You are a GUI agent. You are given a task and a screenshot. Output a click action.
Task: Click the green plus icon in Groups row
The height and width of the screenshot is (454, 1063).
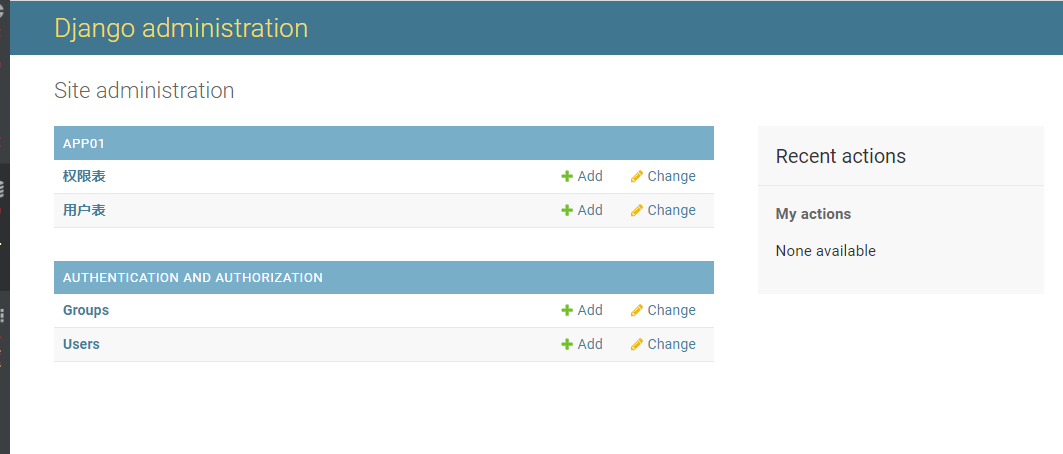coord(567,310)
